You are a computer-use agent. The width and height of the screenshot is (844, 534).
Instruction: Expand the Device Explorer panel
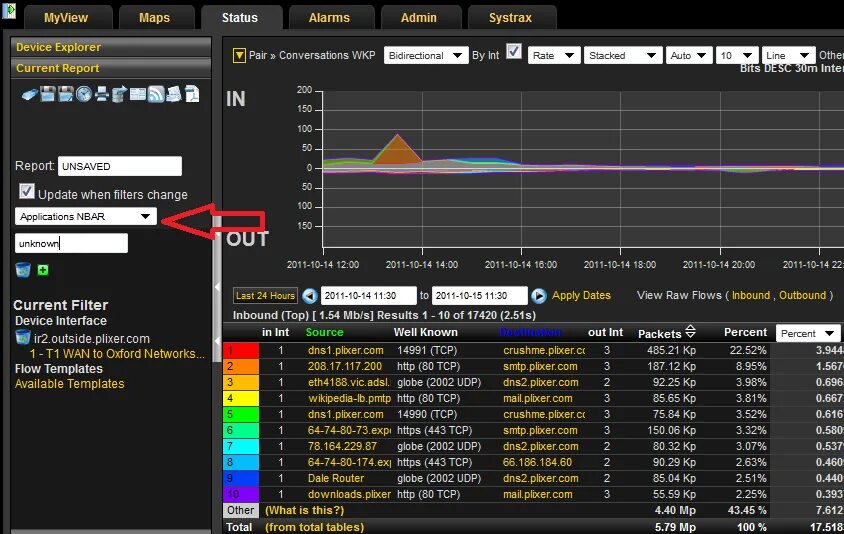pyautogui.click(x=111, y=47)
